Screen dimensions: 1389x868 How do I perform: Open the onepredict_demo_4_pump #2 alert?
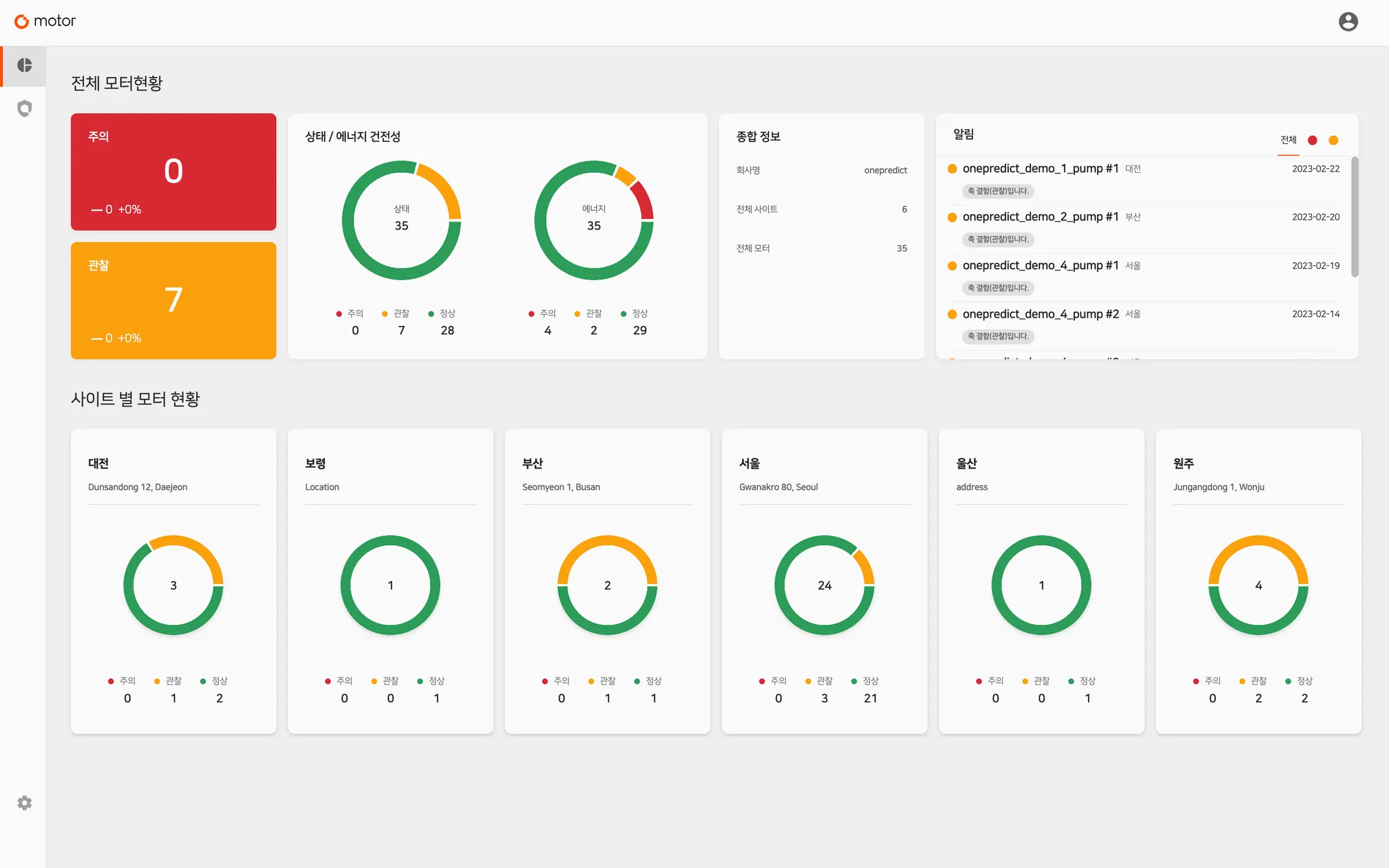1040,314
